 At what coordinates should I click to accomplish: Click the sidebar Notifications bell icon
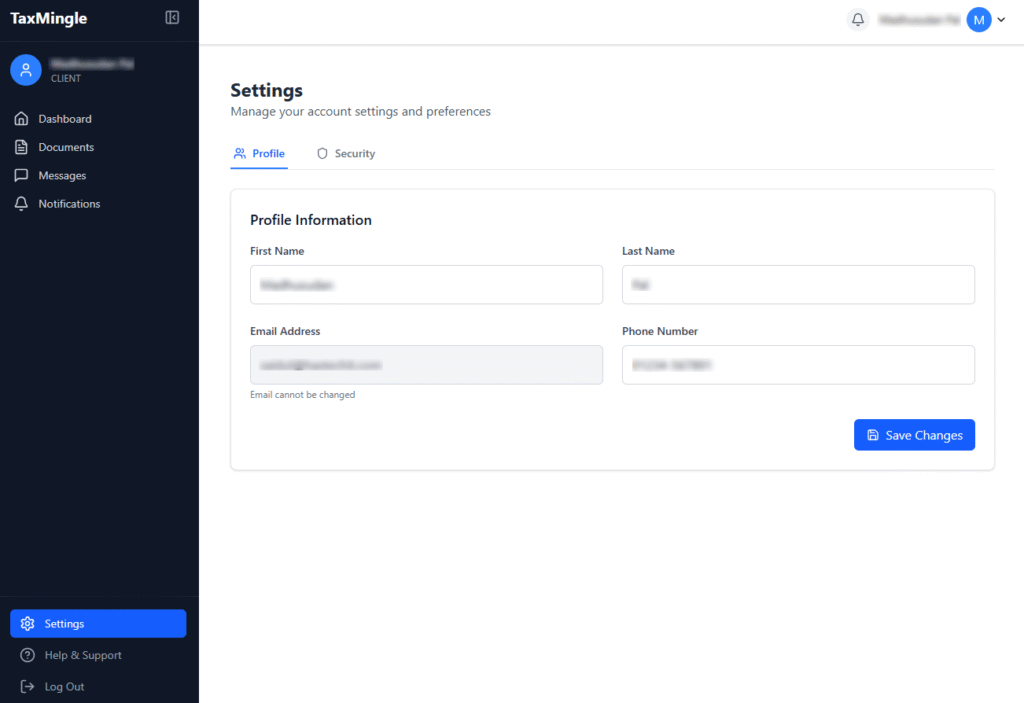21,204
